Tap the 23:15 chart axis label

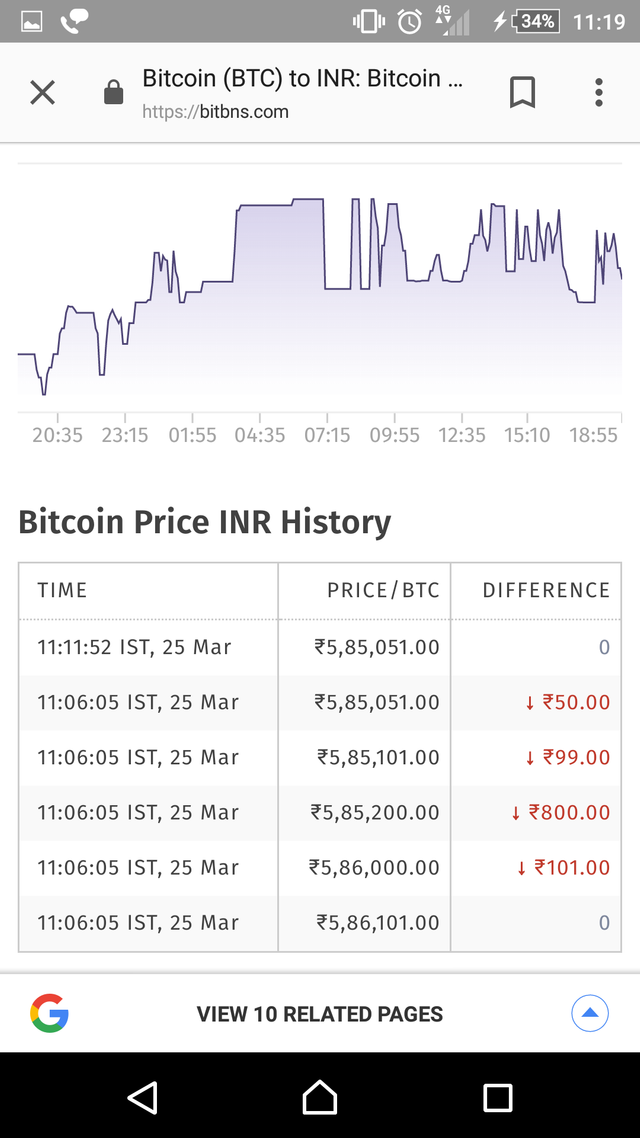(x=125, y=435)
